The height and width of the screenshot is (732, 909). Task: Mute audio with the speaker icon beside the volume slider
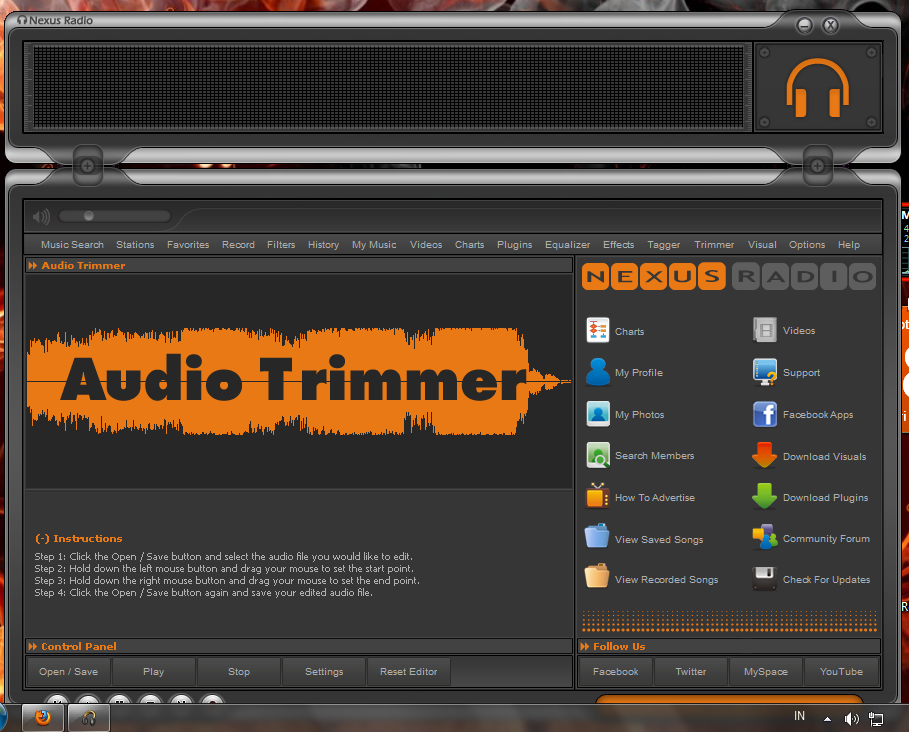click(41, 217)
